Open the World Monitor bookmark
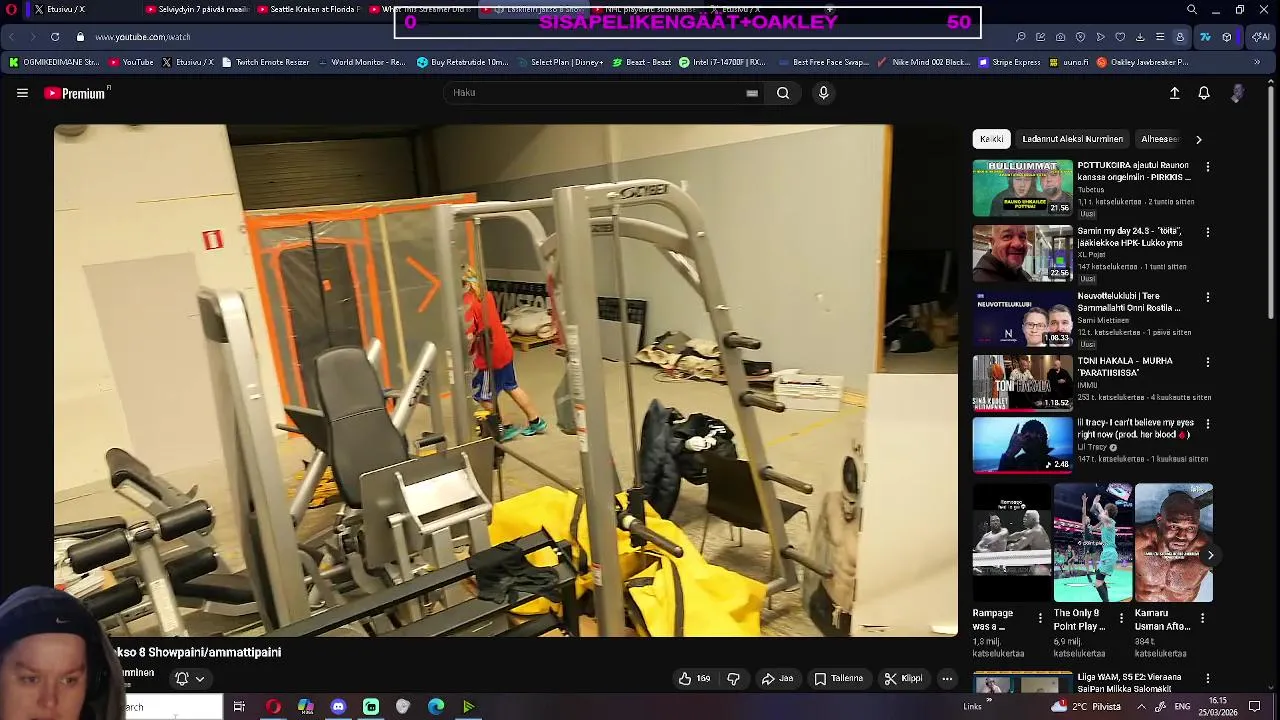 click(x=361, y=62)
